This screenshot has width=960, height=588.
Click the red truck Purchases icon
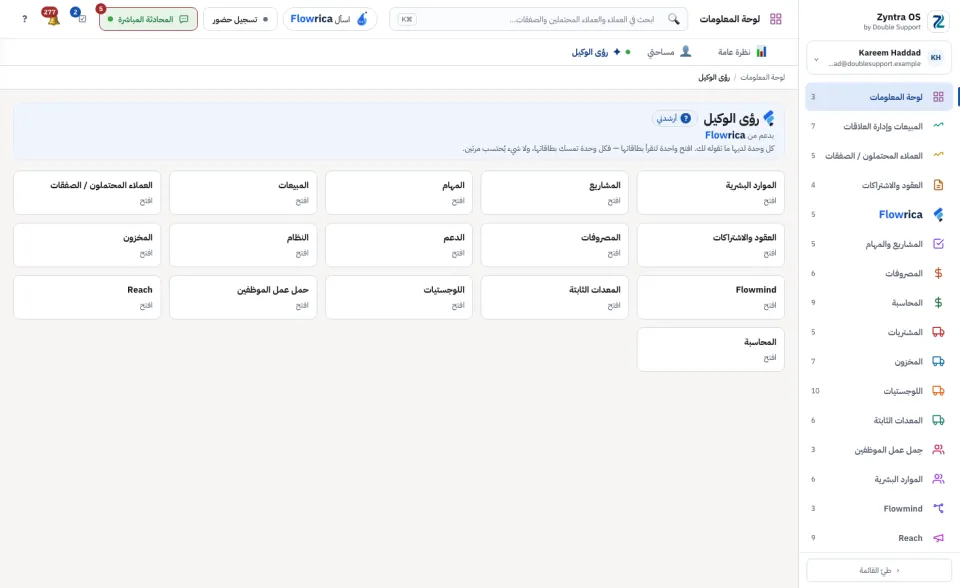click(938, 332)
